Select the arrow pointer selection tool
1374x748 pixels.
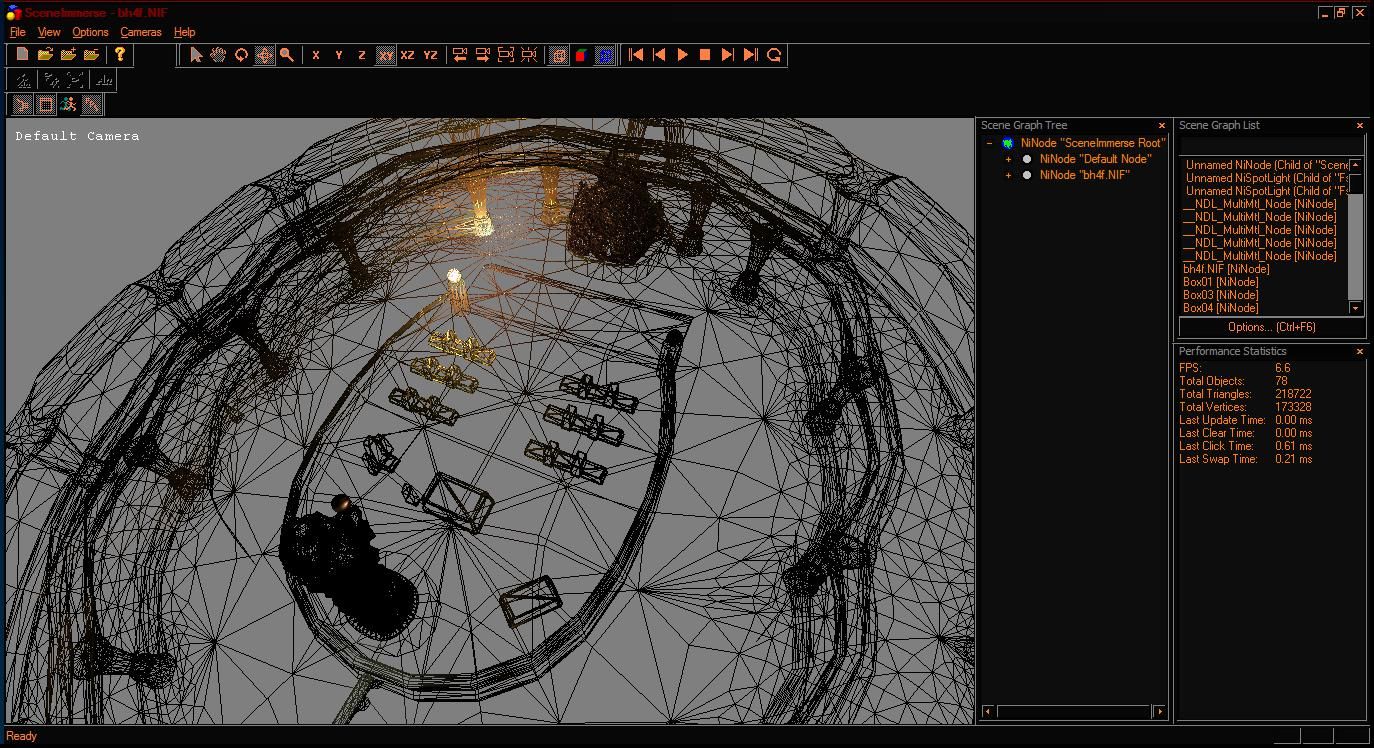click(196, 55)
